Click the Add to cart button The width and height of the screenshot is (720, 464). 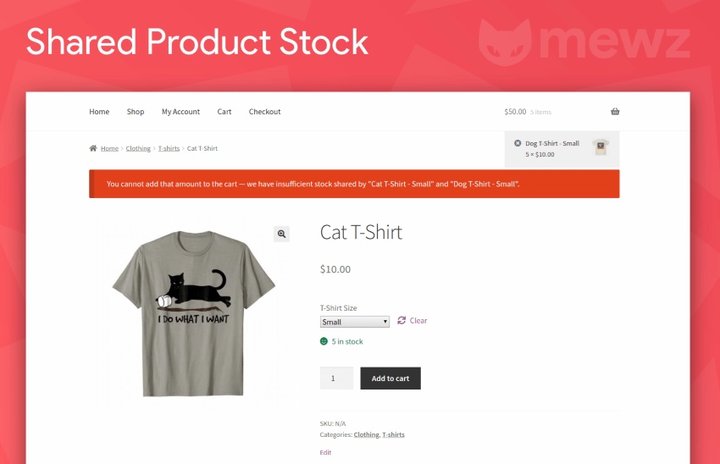(x=390, y=378)
